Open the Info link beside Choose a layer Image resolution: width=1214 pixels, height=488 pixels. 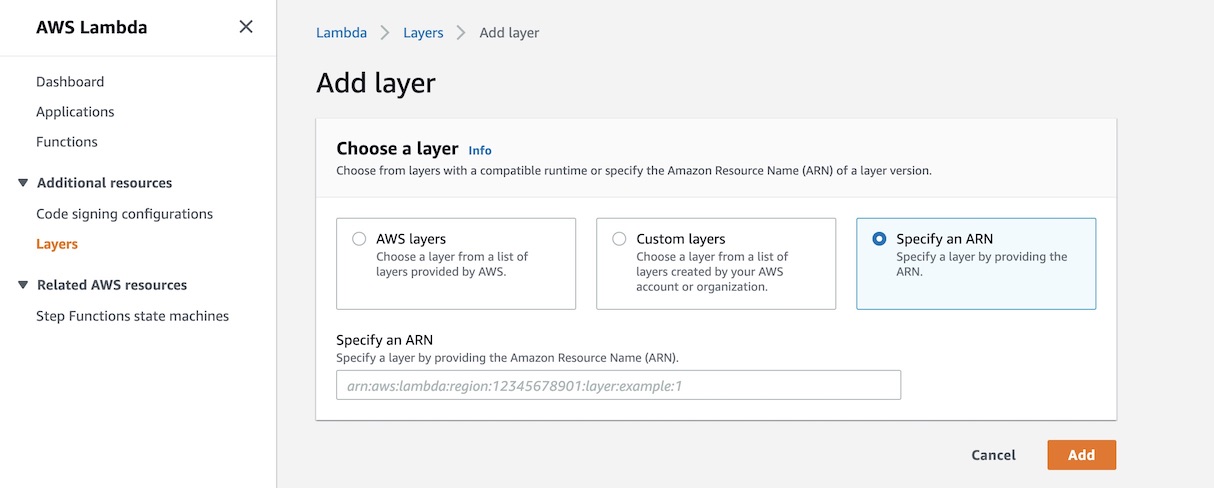tap(480, 150)
